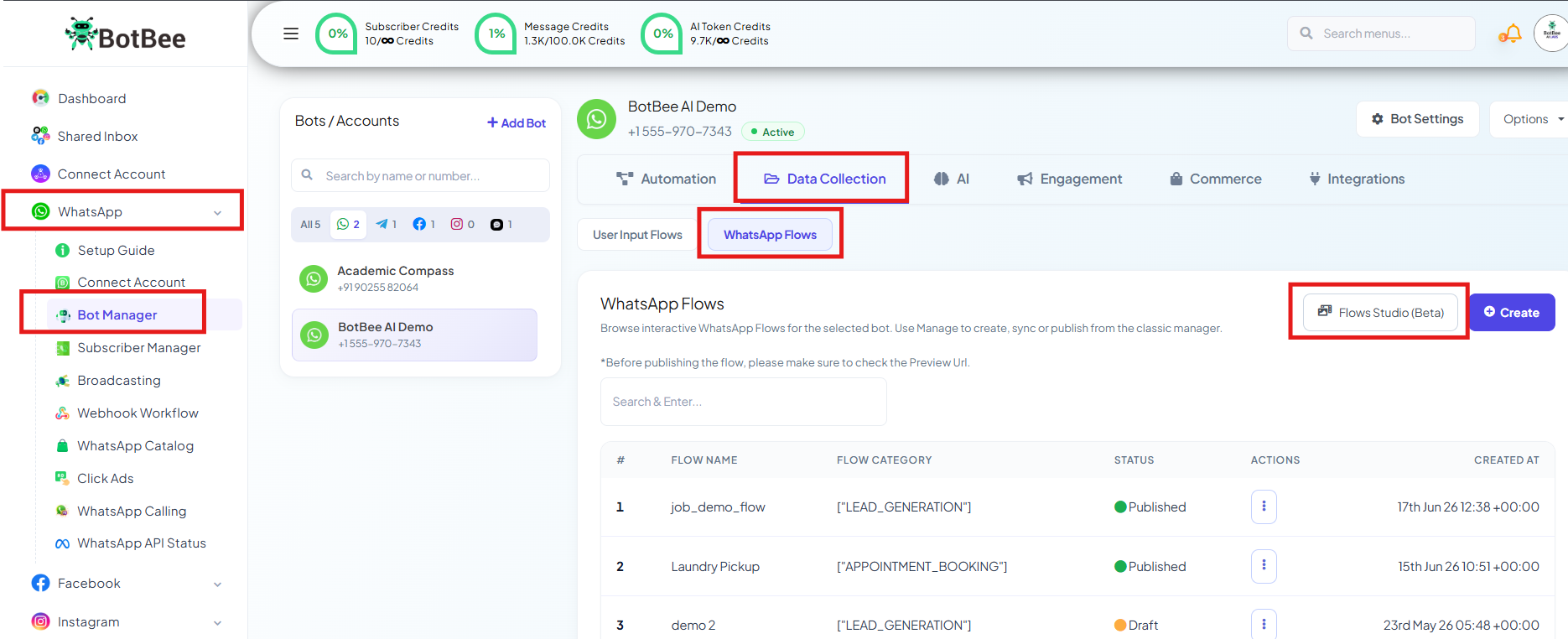Switch to the Engagement tab
Screen dimensions: 1568x639
1069,179
